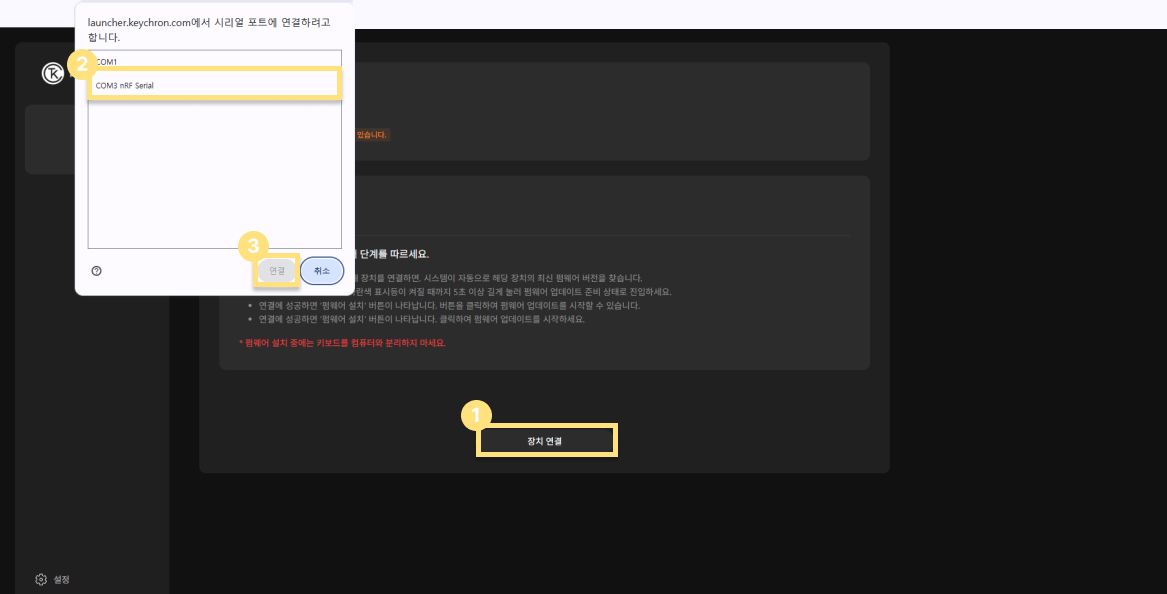Click the yellow step 1 badge
Image resolution: width=1167 pixels, height=594 pixels.
click(x=475, y=415)
